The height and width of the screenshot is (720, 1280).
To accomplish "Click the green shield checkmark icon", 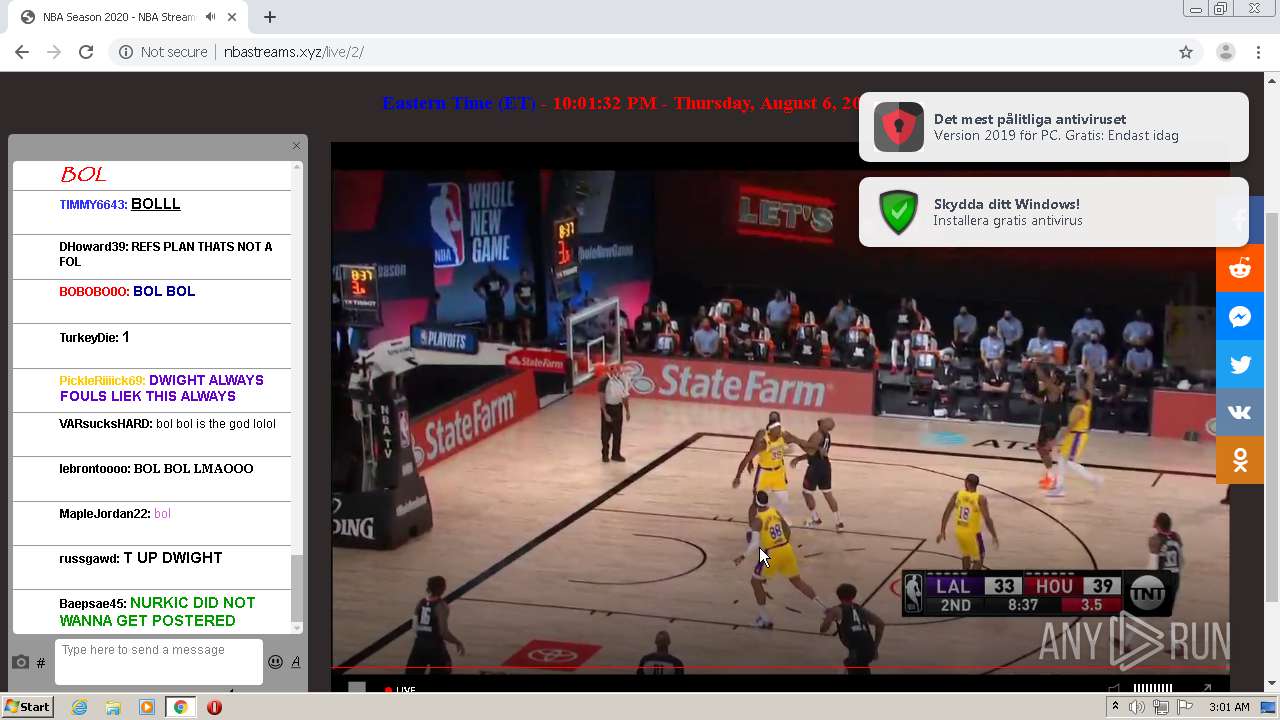I will 898,212.
